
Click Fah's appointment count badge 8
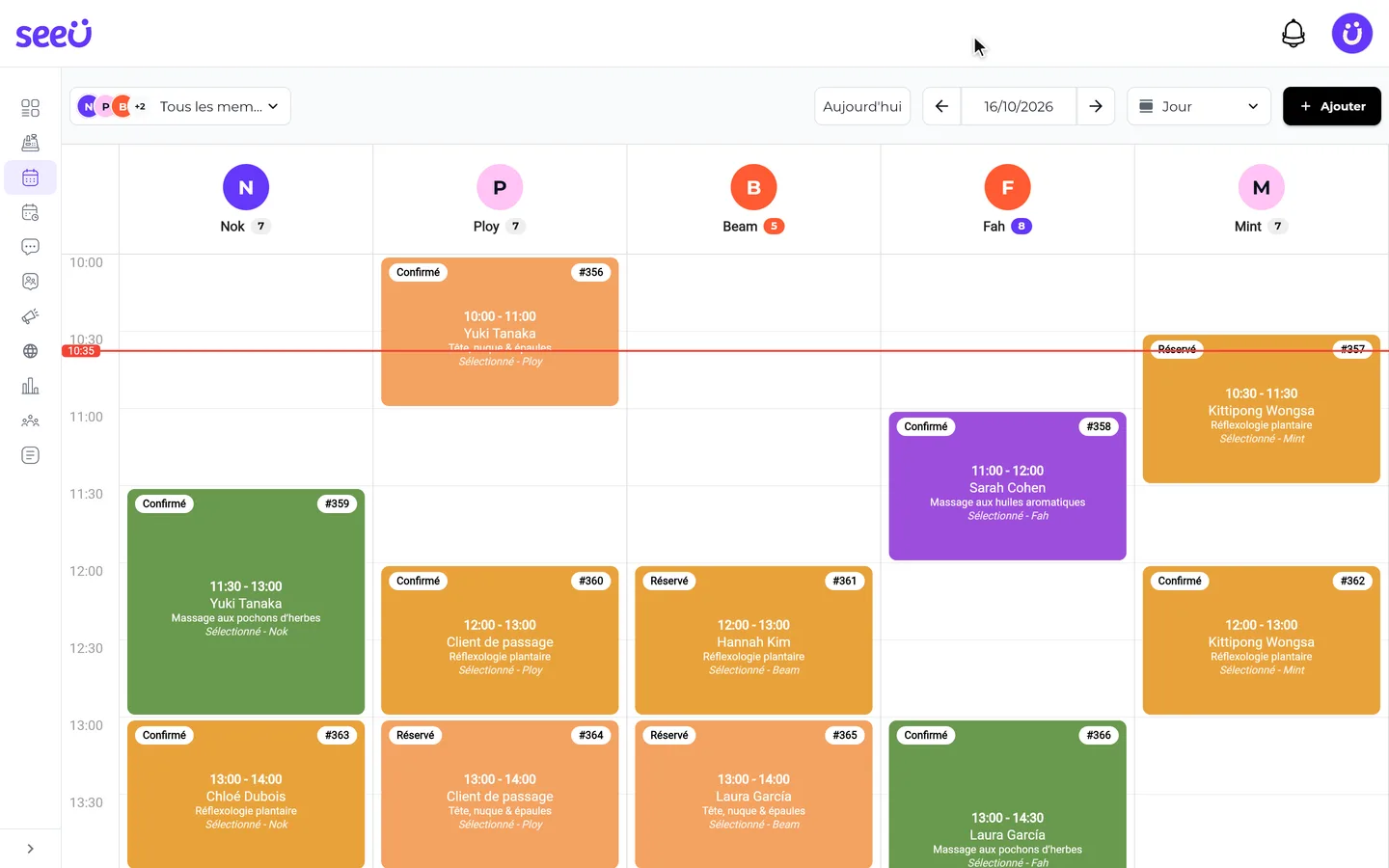click(x=1021, y=227)
